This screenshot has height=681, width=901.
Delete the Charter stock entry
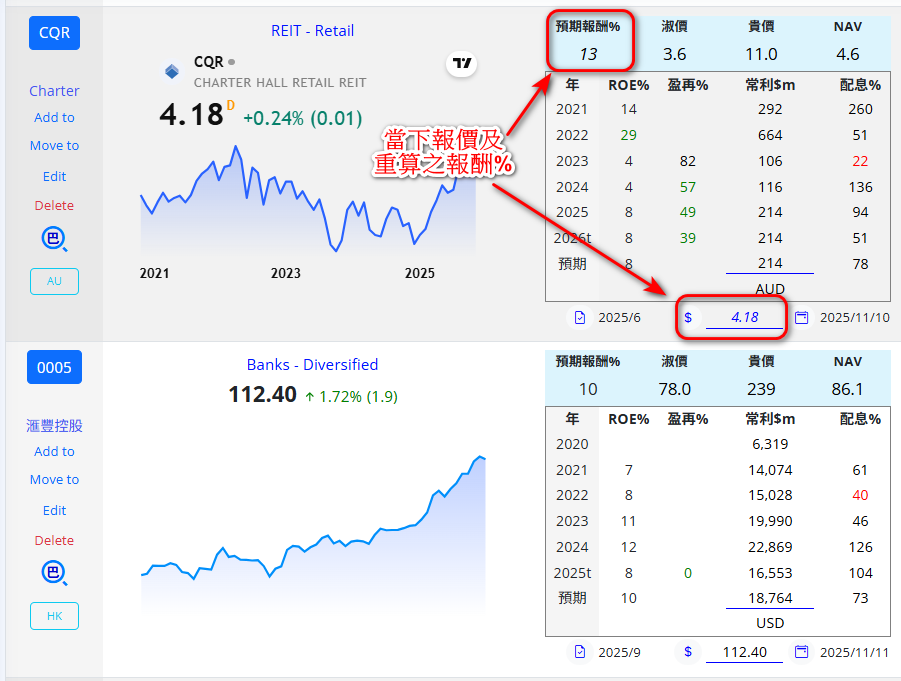tap(54, 205)
